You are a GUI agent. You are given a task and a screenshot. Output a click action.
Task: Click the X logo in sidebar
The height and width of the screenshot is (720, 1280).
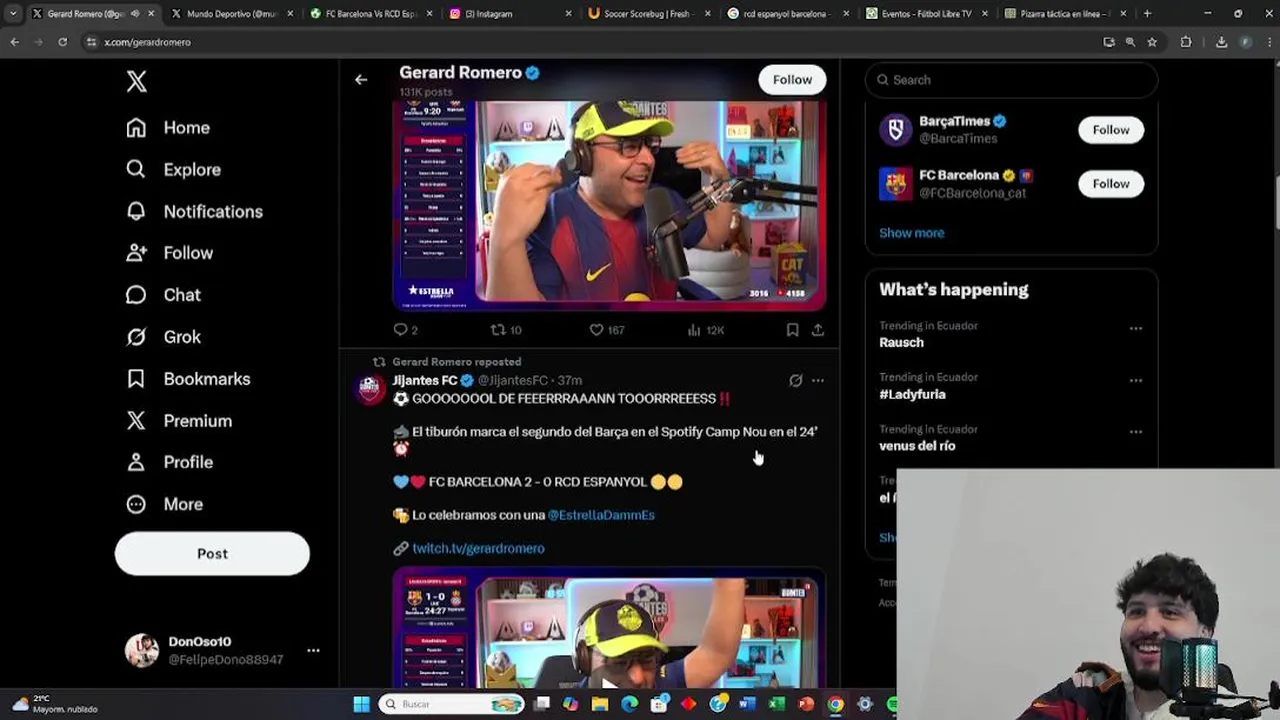137,82
